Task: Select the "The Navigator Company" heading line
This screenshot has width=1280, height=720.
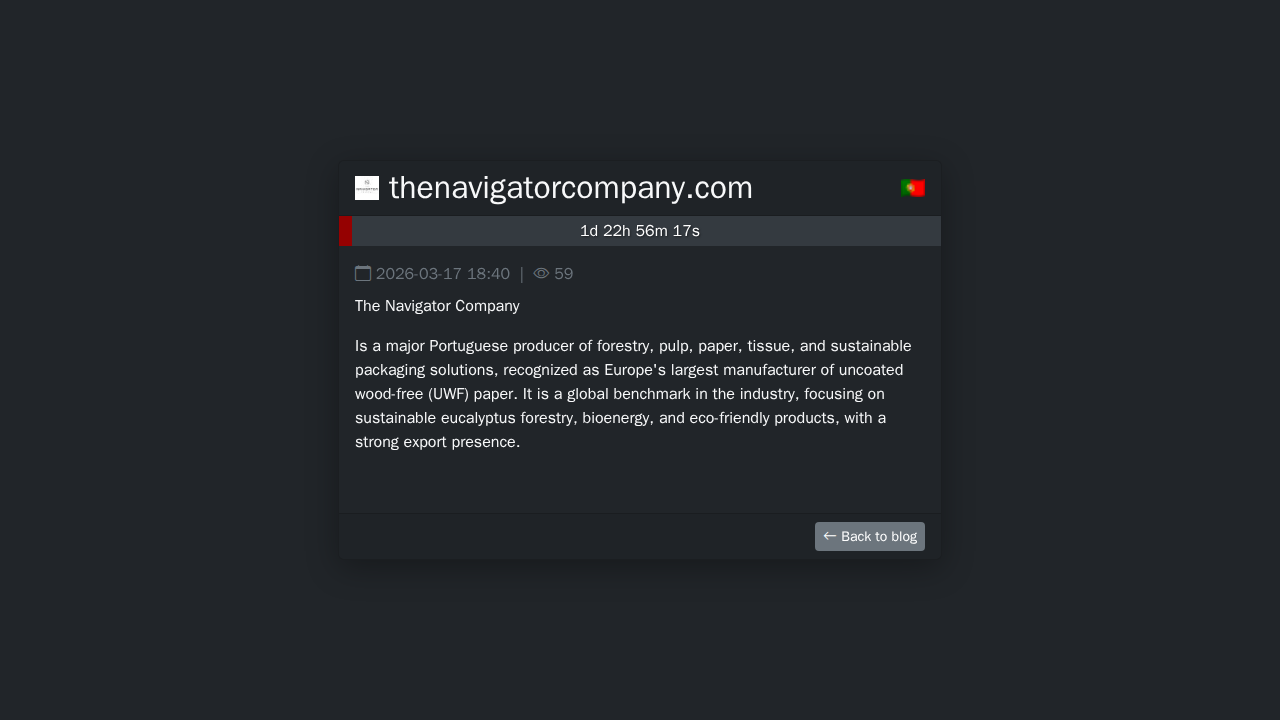Action: pos(437,306)
